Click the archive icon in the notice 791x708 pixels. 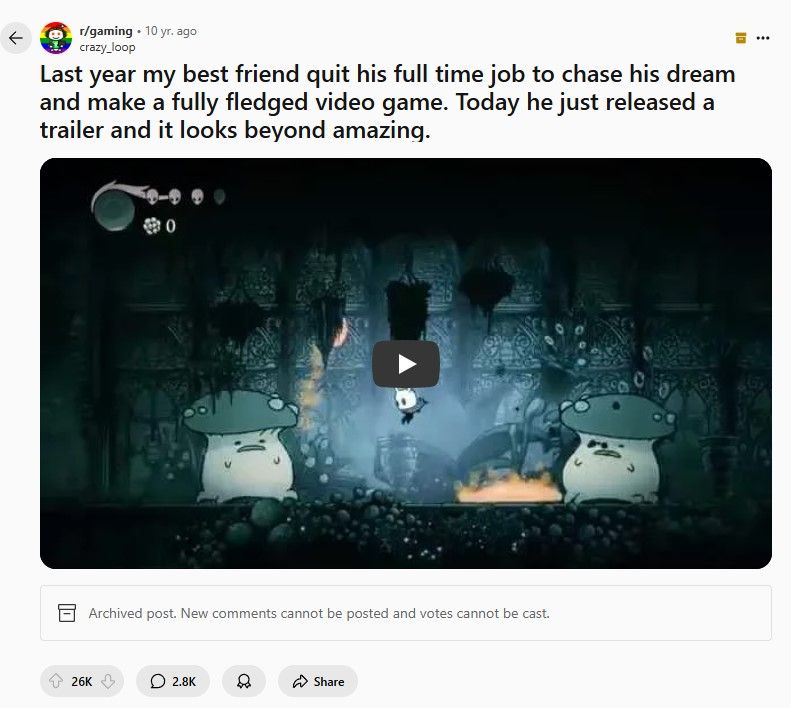coord(67,613)
